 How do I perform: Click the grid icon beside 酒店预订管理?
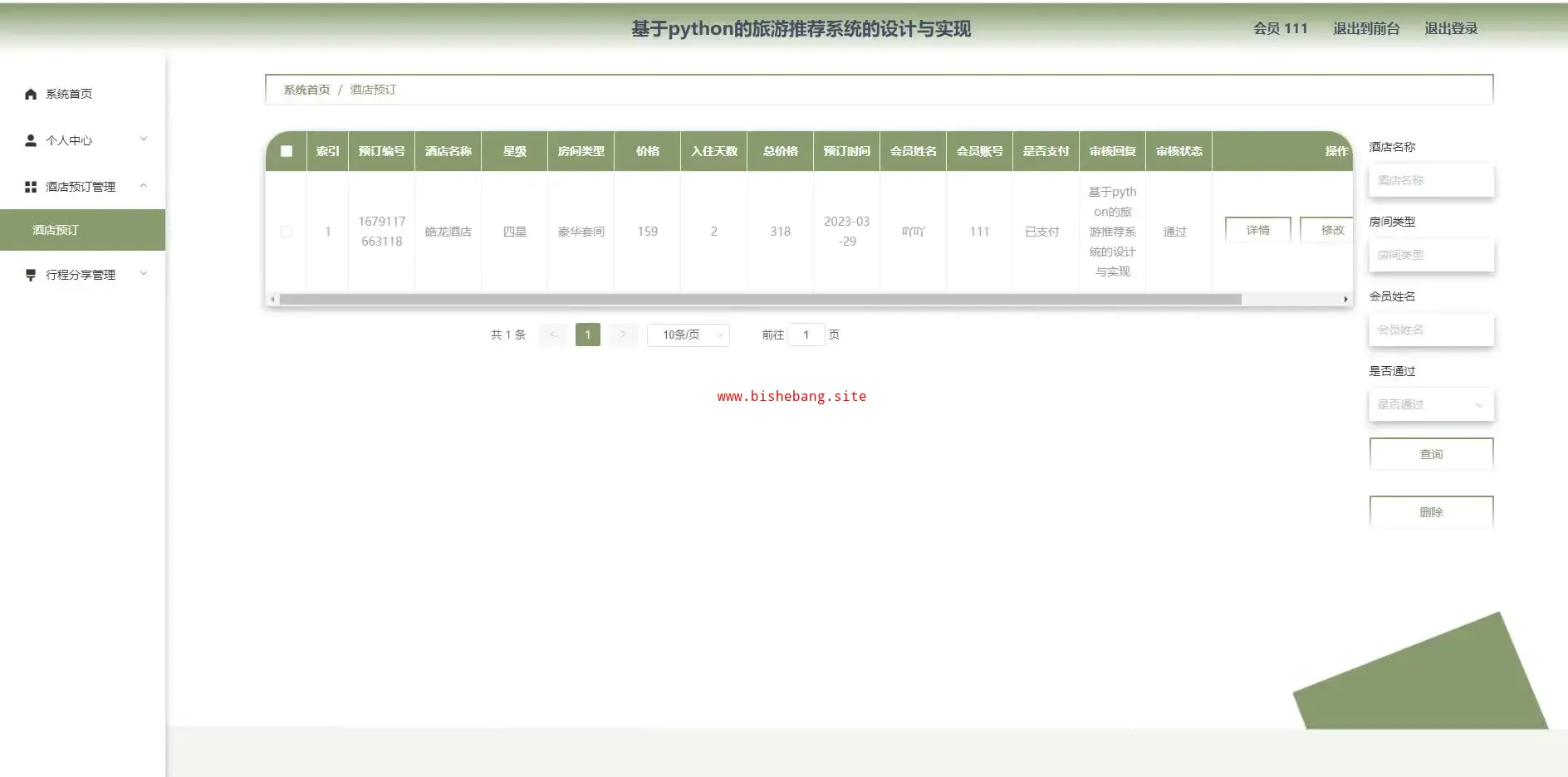coord(31,187)
